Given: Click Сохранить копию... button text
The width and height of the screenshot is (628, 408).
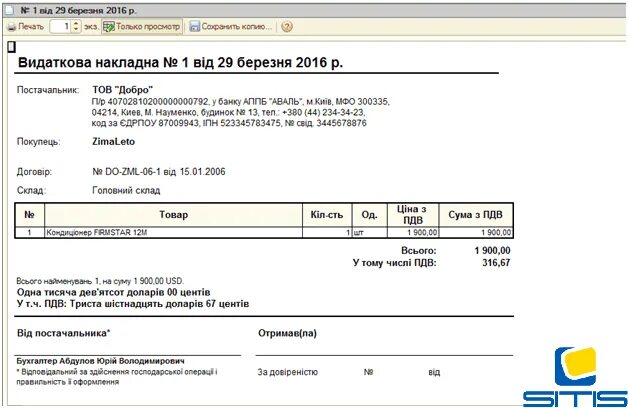Looking at the screenshot, I should point(236,27).
